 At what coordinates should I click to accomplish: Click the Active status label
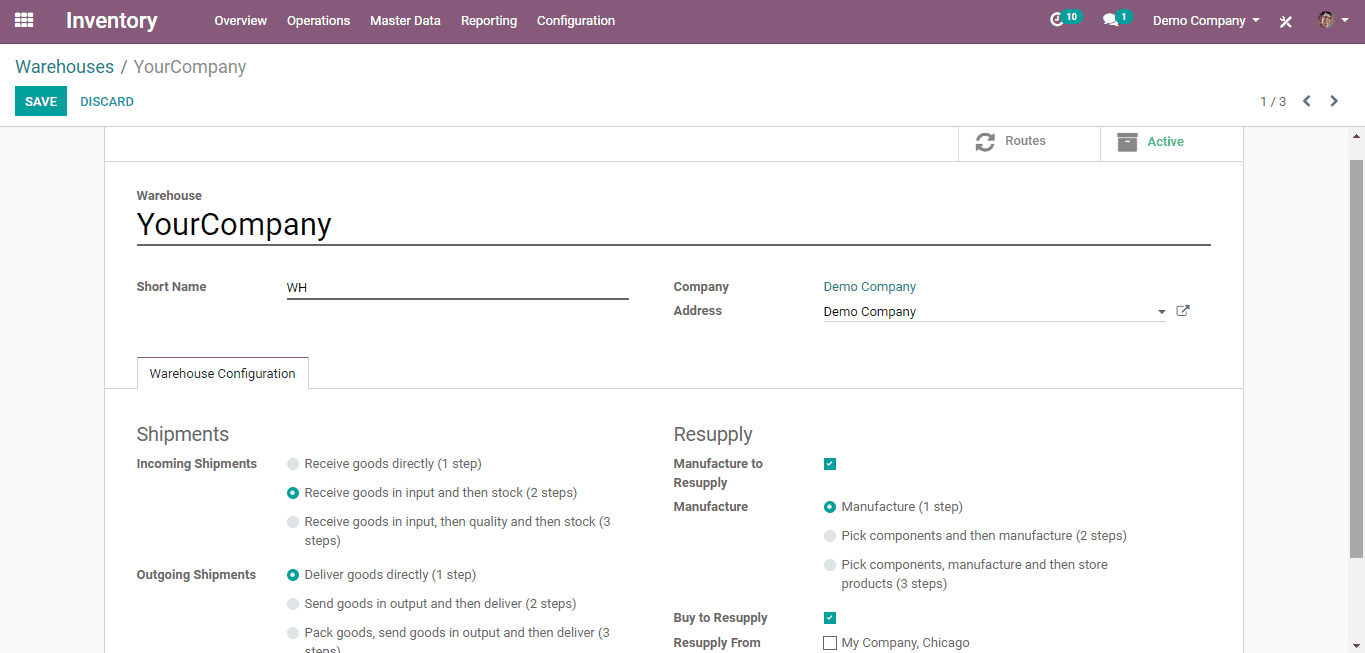coord(1165,142)
